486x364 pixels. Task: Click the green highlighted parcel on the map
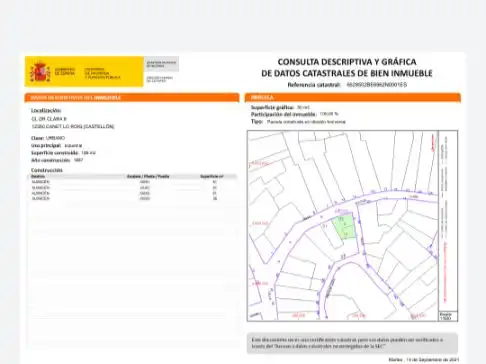[x=344, y=227]
